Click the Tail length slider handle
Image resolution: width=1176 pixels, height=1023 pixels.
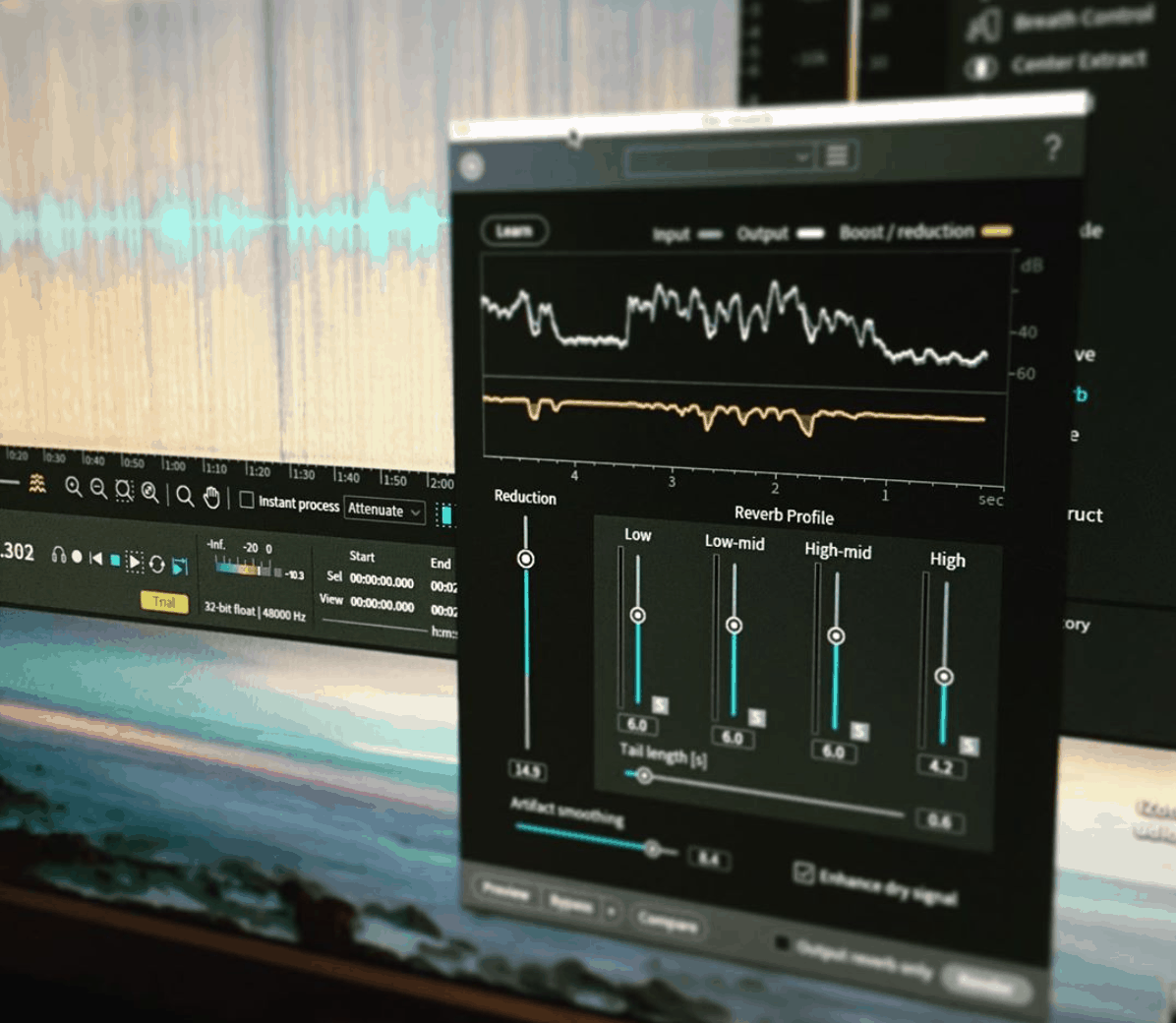tap(644, 776)
